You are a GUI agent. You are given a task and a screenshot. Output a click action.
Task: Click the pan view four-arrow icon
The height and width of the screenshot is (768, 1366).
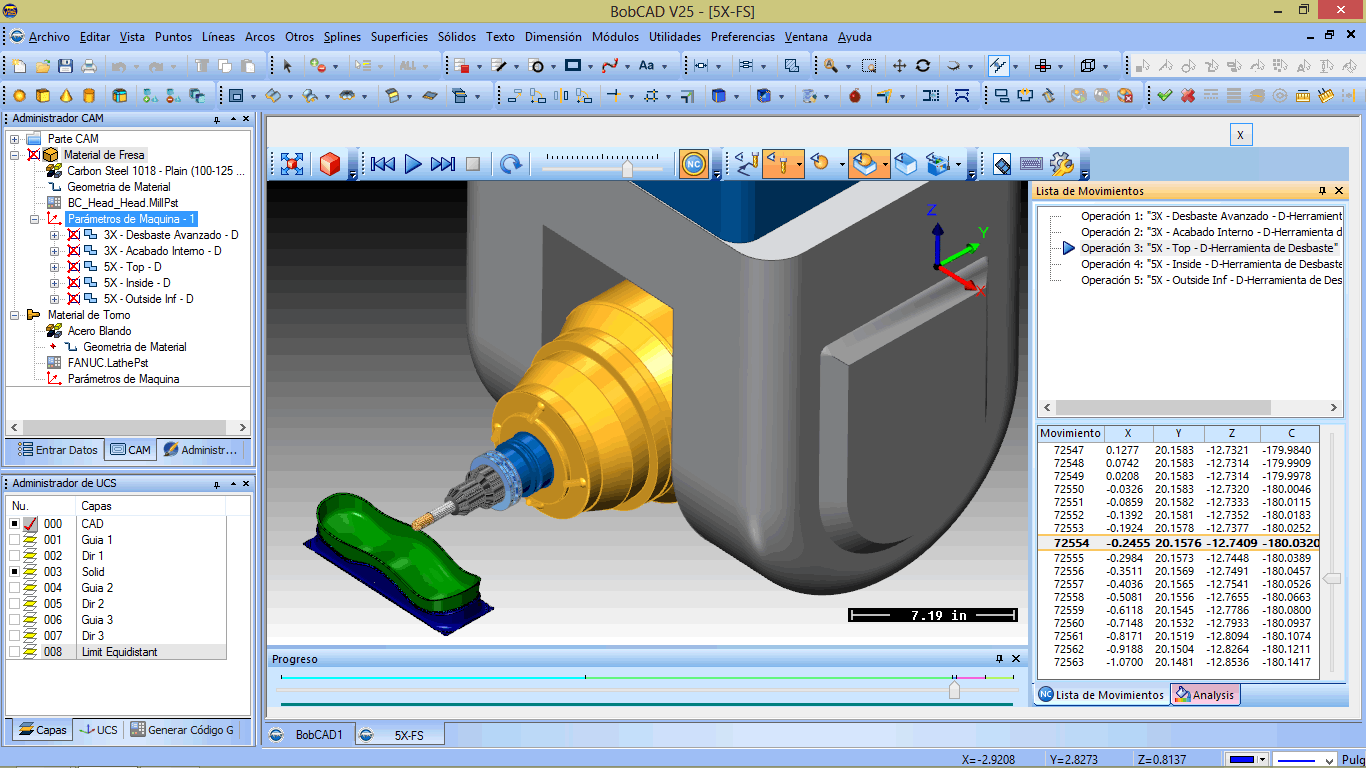(899, 66)
